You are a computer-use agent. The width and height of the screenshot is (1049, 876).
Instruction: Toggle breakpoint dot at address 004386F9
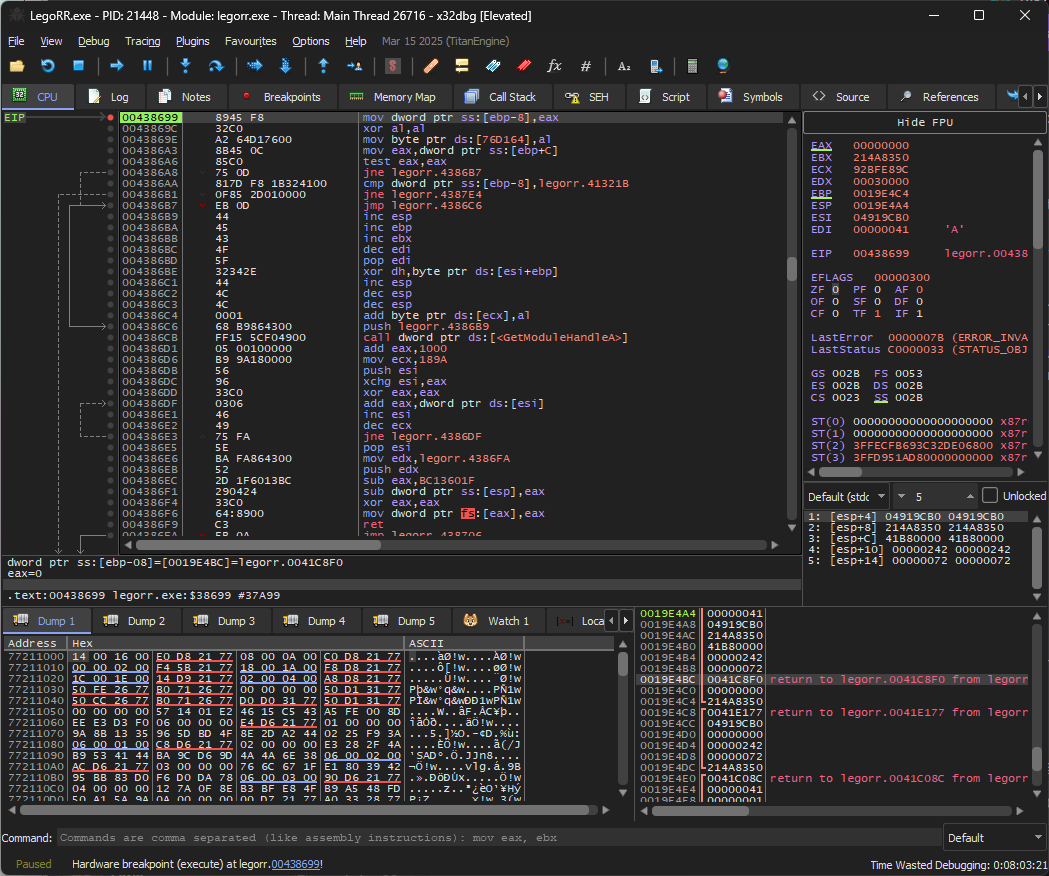110,525
